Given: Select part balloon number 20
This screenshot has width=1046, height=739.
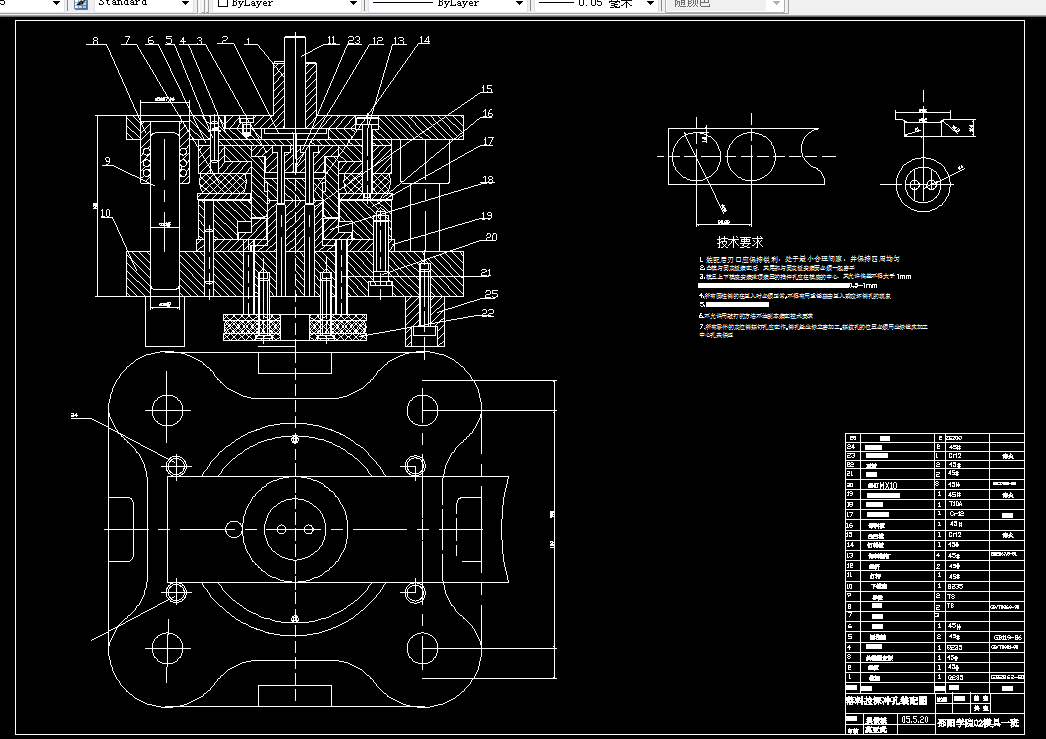Looking at the screenshot, I should (491, 237).
